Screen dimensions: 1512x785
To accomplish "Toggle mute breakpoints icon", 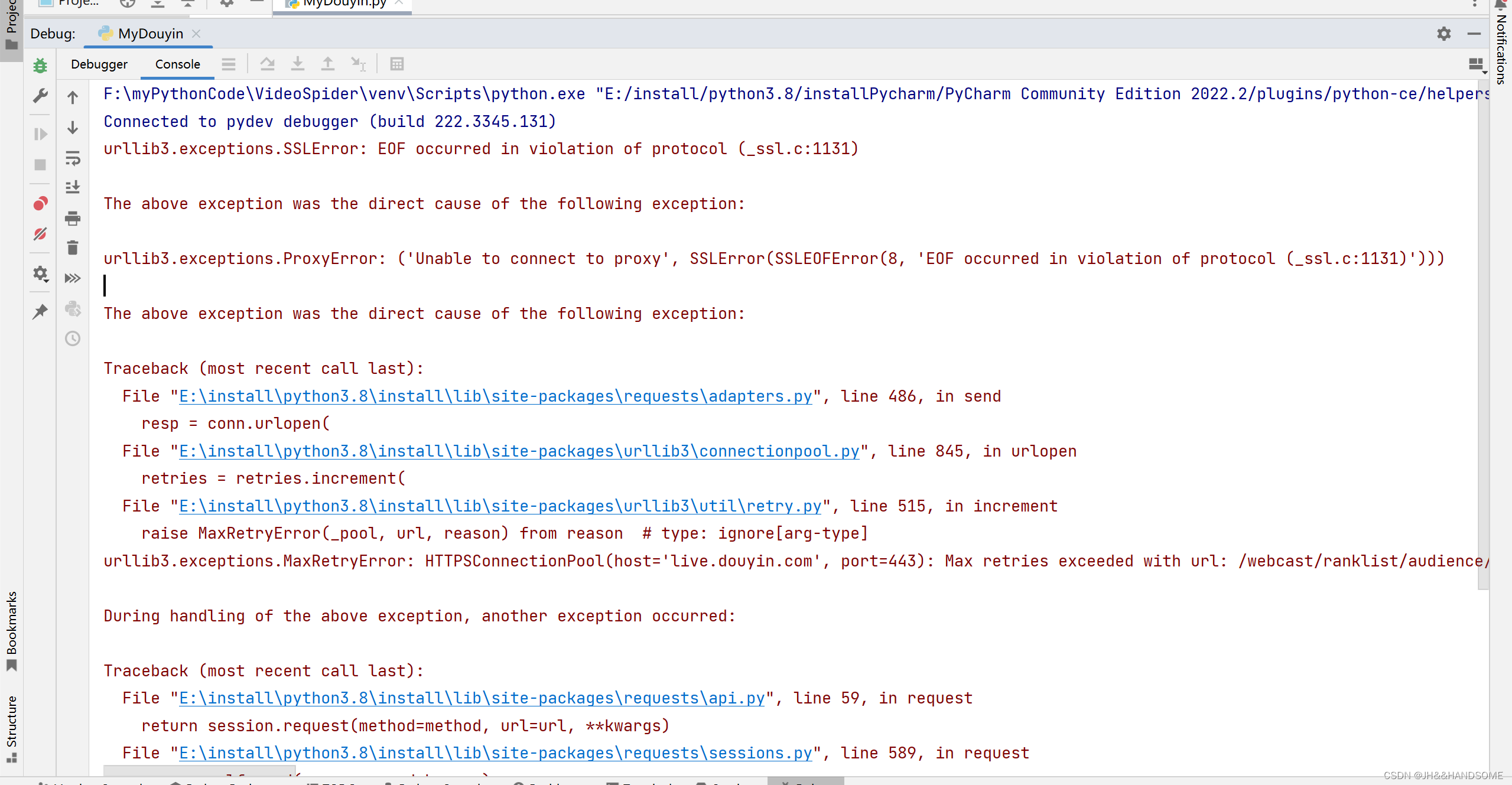I will point(40,234).
